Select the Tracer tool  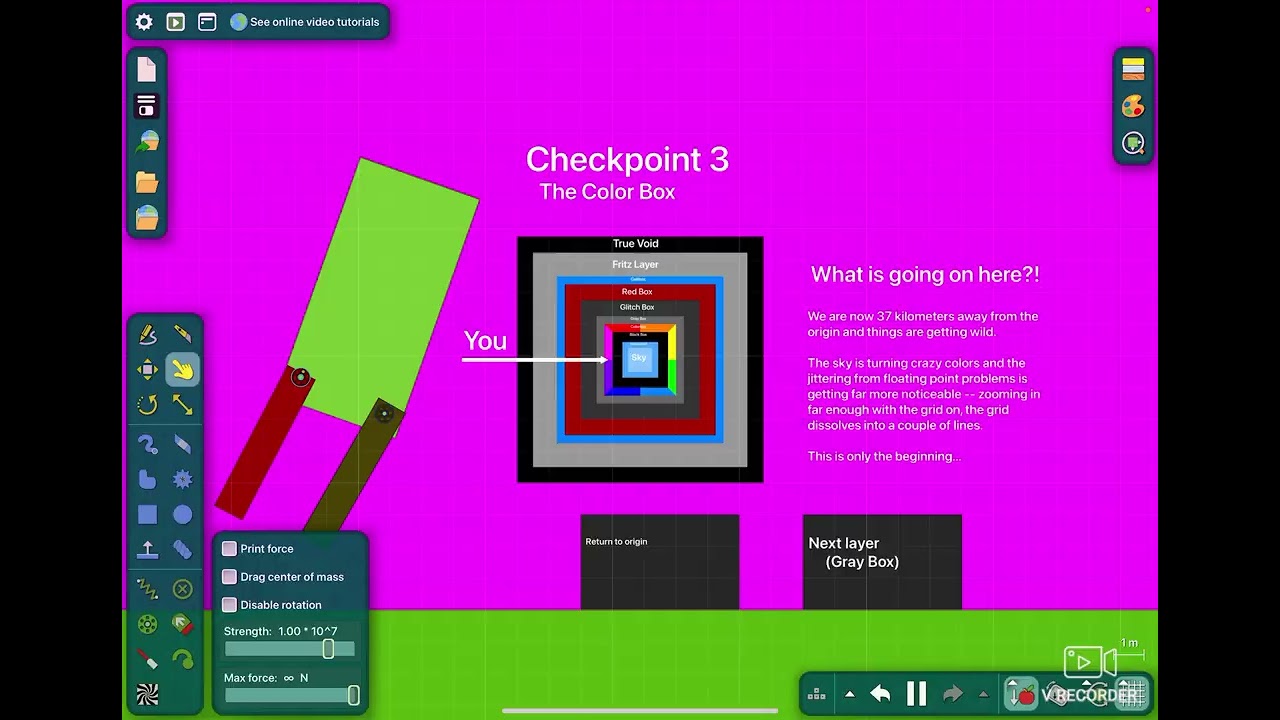pos(182,660)
